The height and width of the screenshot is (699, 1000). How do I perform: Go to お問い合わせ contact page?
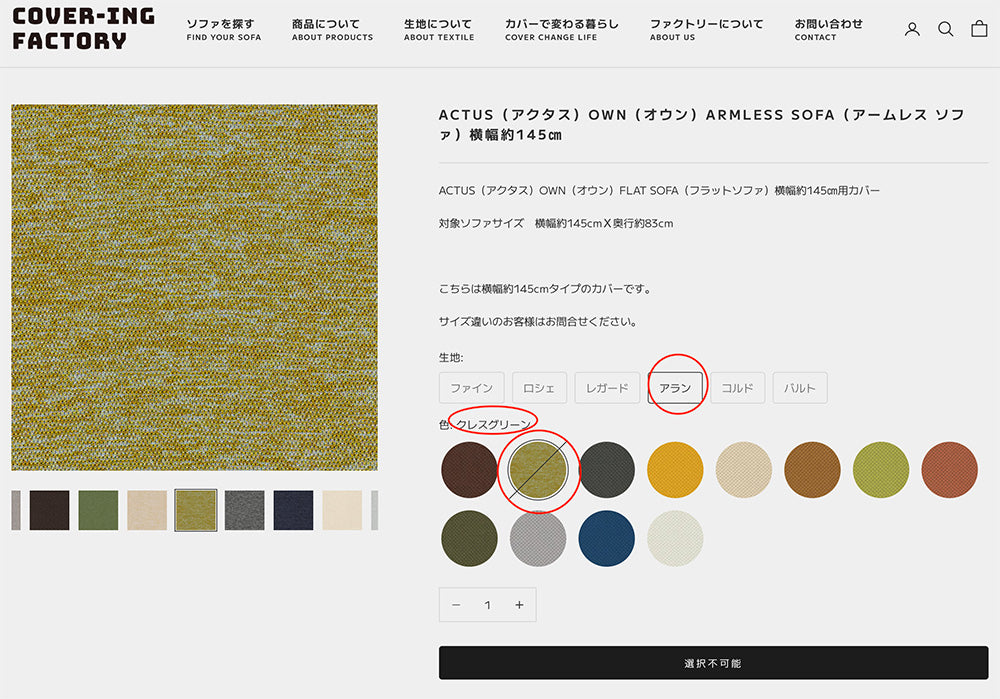(x=828, y=29)
